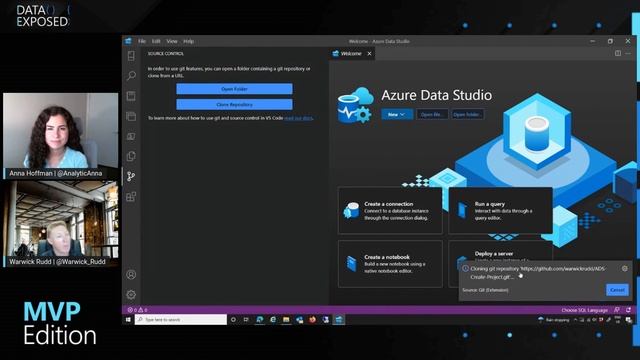
Task: Open the Explorer files view in activity bar
Action: coord(131,156)
